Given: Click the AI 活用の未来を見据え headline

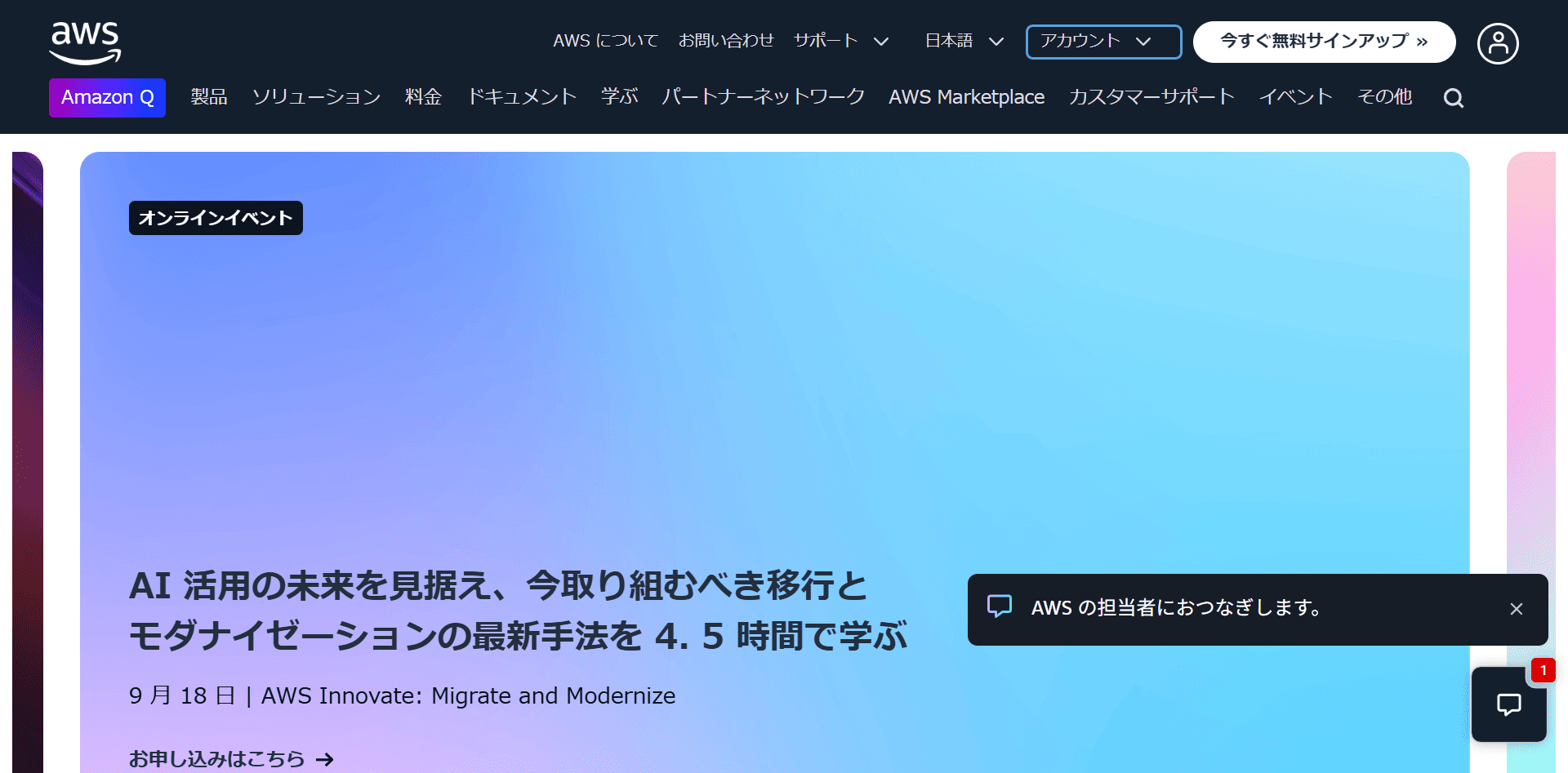Looking at the screenshot, I should [x=518, y=611].
